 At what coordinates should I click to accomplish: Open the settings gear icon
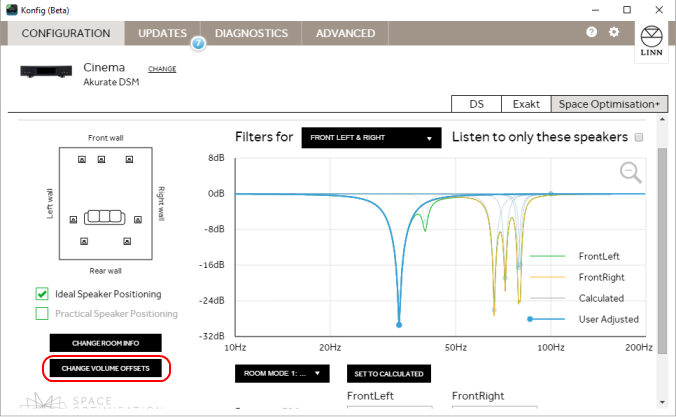tap(614, 32)
